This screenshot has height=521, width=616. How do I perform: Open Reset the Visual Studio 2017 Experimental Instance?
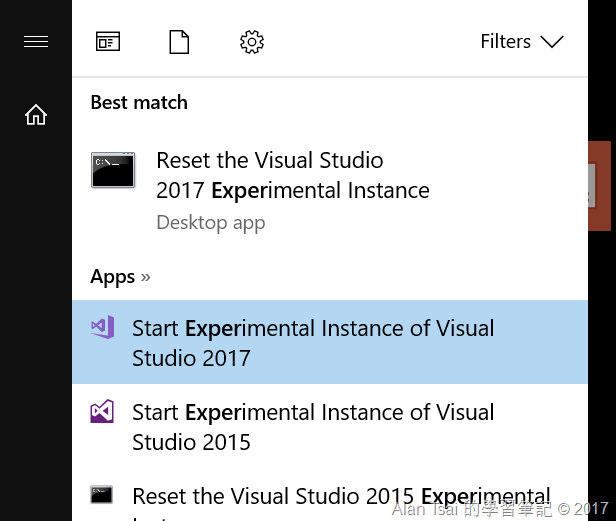330,191
